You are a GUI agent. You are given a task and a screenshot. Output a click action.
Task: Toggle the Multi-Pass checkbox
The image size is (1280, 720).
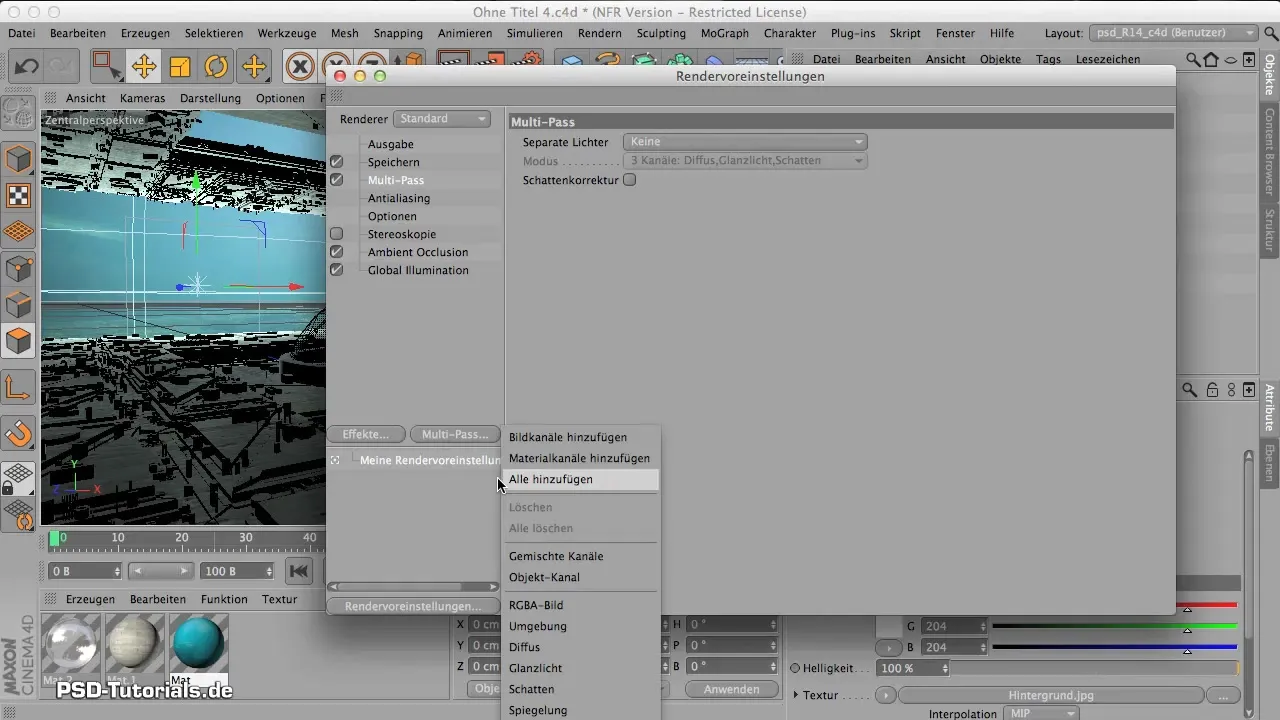(337, 180)
